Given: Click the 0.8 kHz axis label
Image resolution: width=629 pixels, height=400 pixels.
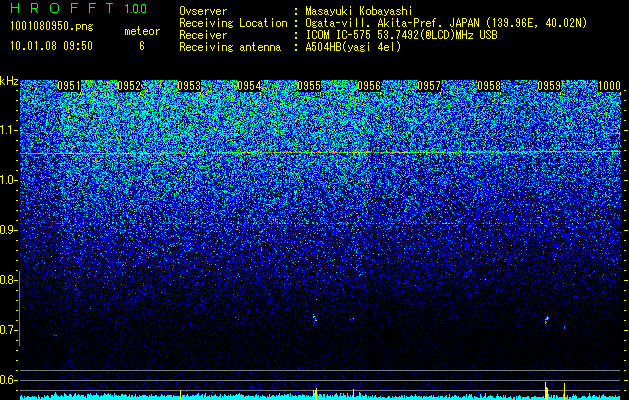Looking at the screenshot, I should (x=8, y=280).
